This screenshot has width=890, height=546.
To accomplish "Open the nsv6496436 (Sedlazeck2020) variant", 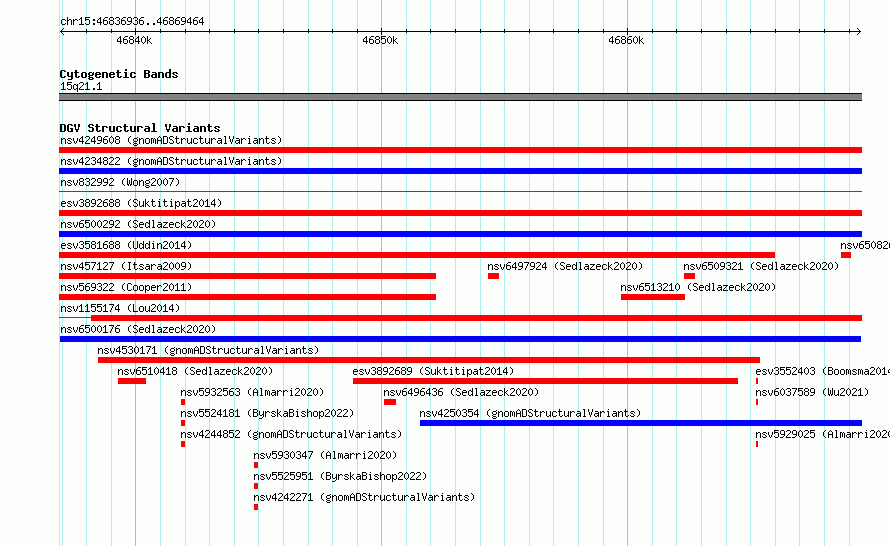I will (x=461, y=392).
